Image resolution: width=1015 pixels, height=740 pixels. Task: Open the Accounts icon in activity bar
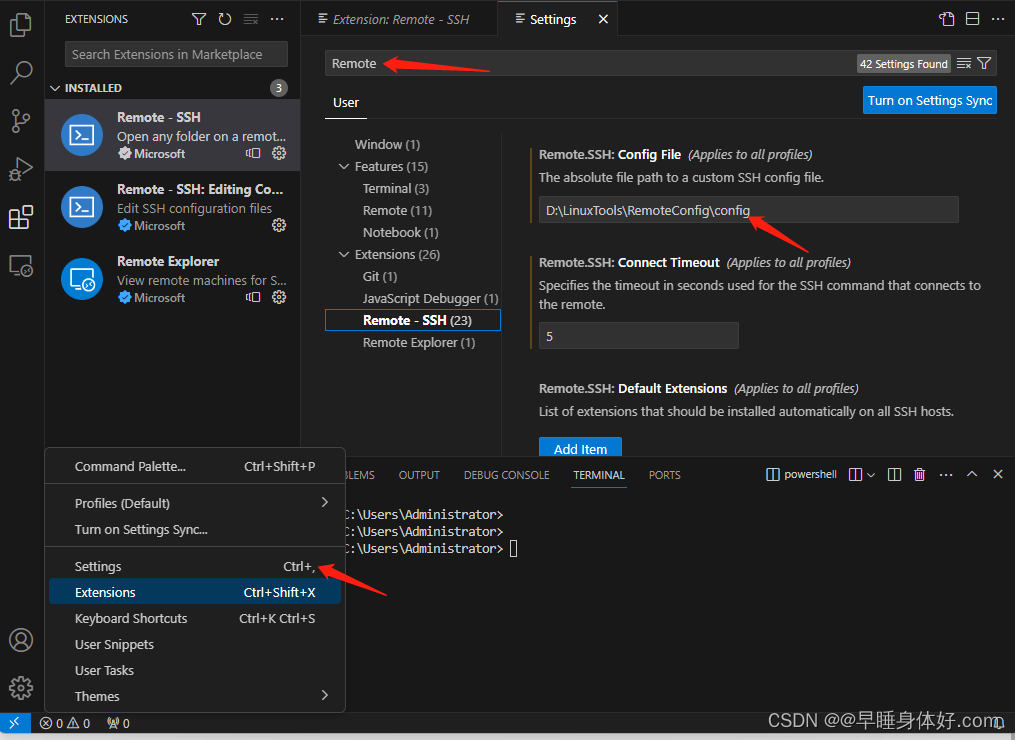coord(21,640)
